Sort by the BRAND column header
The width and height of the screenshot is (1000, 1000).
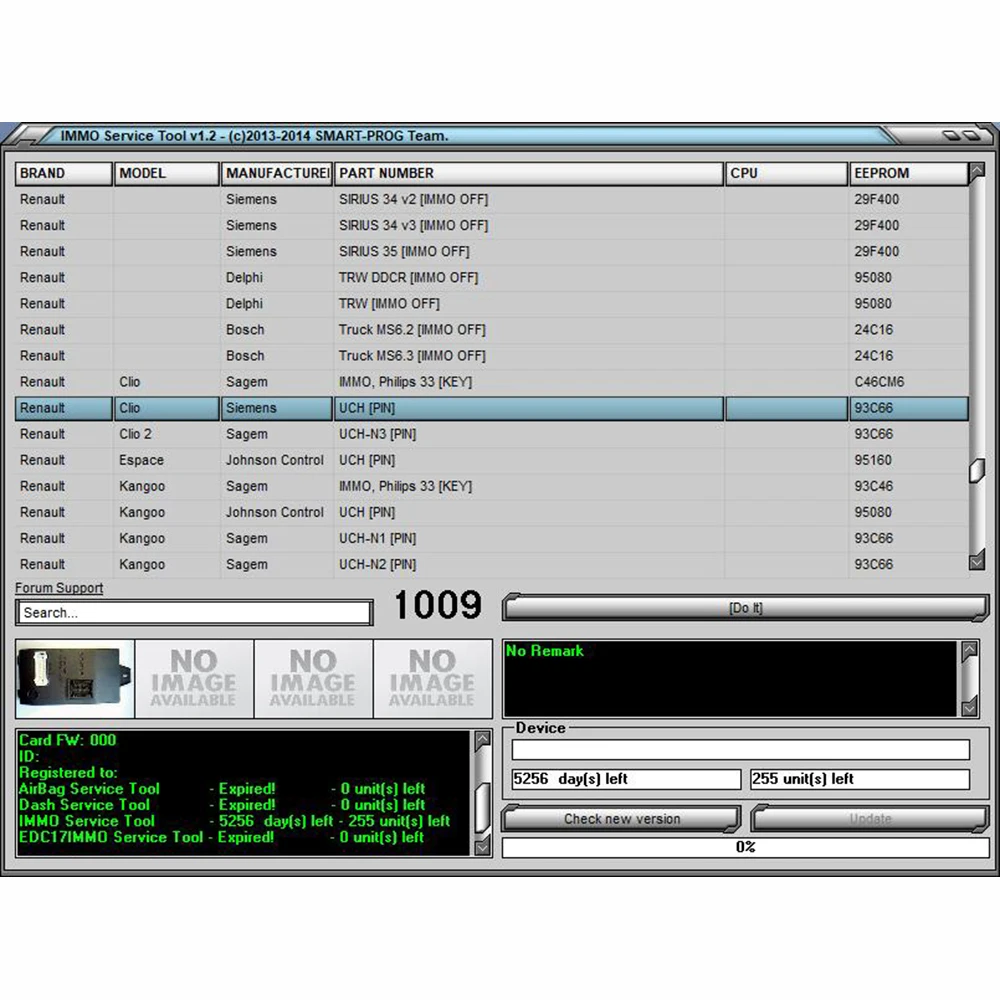pyautogui.click(x=63, y=173)
